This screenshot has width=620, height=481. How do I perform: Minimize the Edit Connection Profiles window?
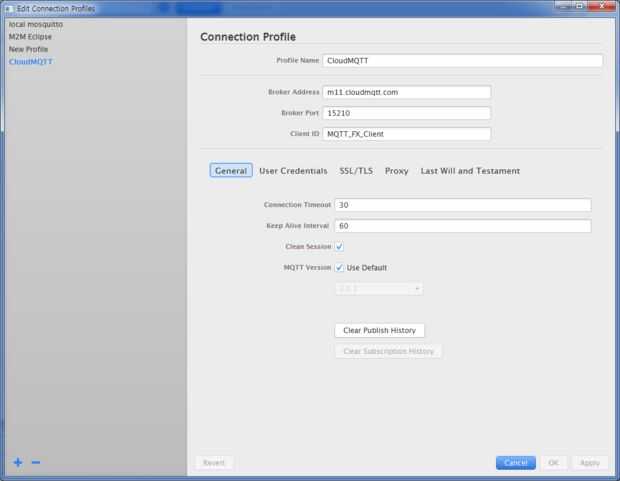pos(563,6)
